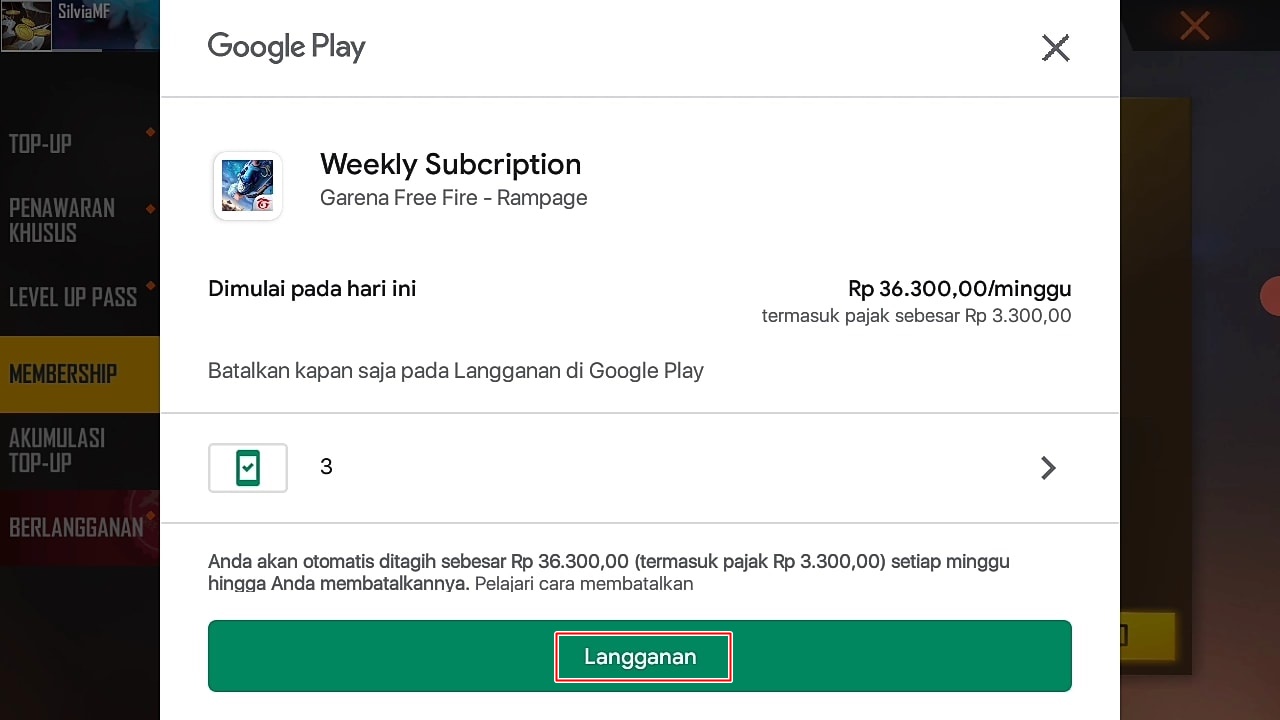Switch to the TOP-UP sidebar tab
The image size is (1280, 720).
click(41, 144)
